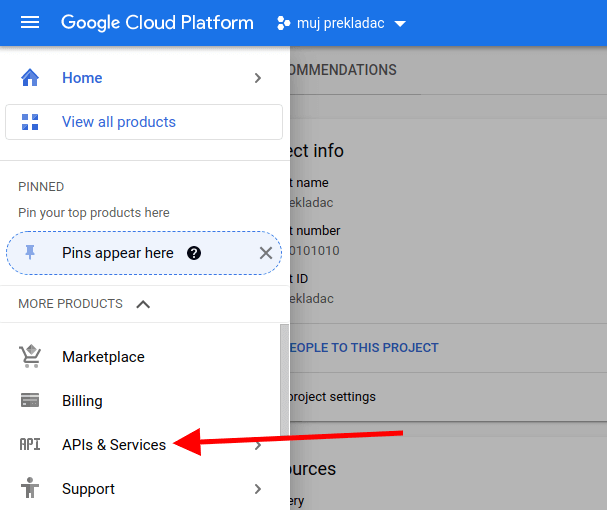607x510 pixels.
Task: Expand the Home submenu chevron
Action: pyautogui.click(x=257, y=78)
